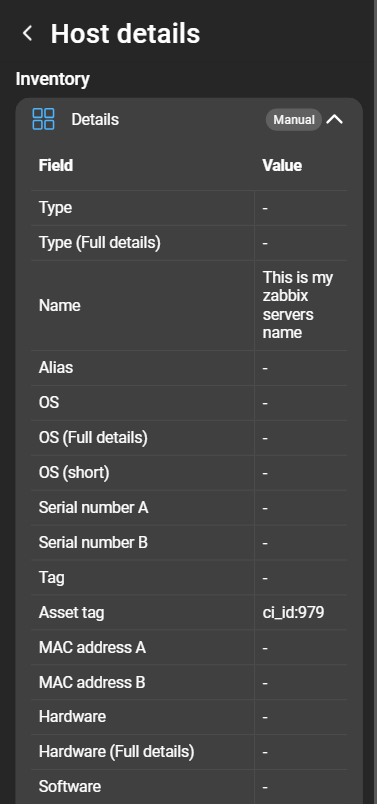Select the Hardware field label
The image size is (377, 804).
pos(72,716)
